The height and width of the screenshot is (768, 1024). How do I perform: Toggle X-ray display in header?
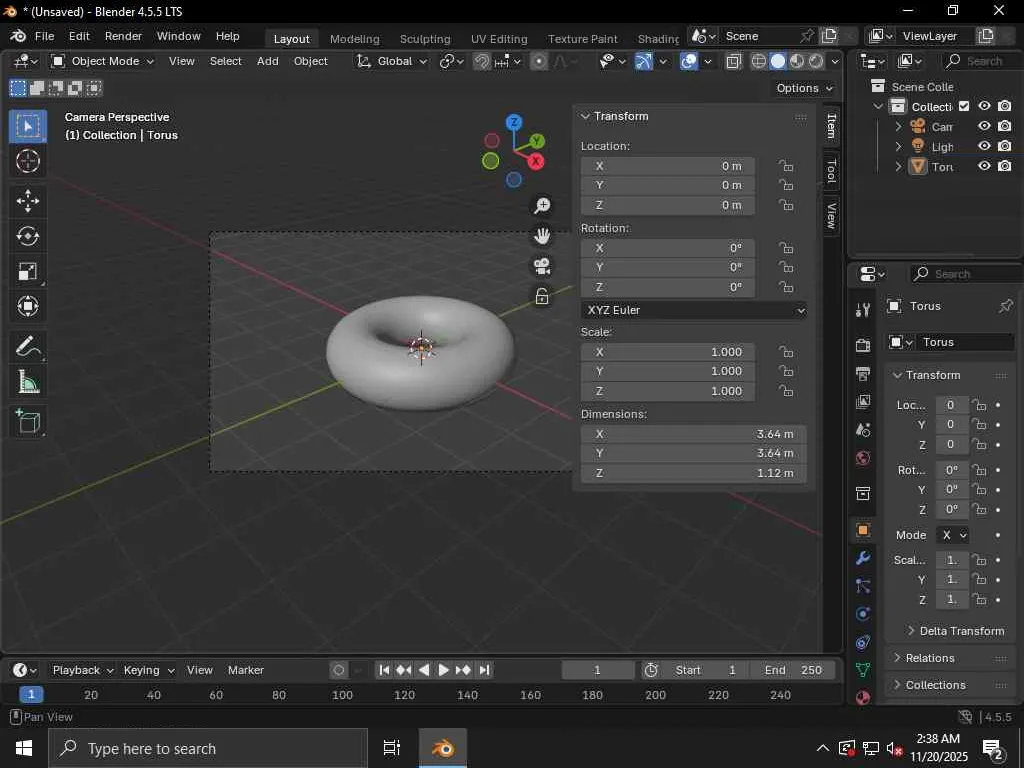click(x=733, y=61)
